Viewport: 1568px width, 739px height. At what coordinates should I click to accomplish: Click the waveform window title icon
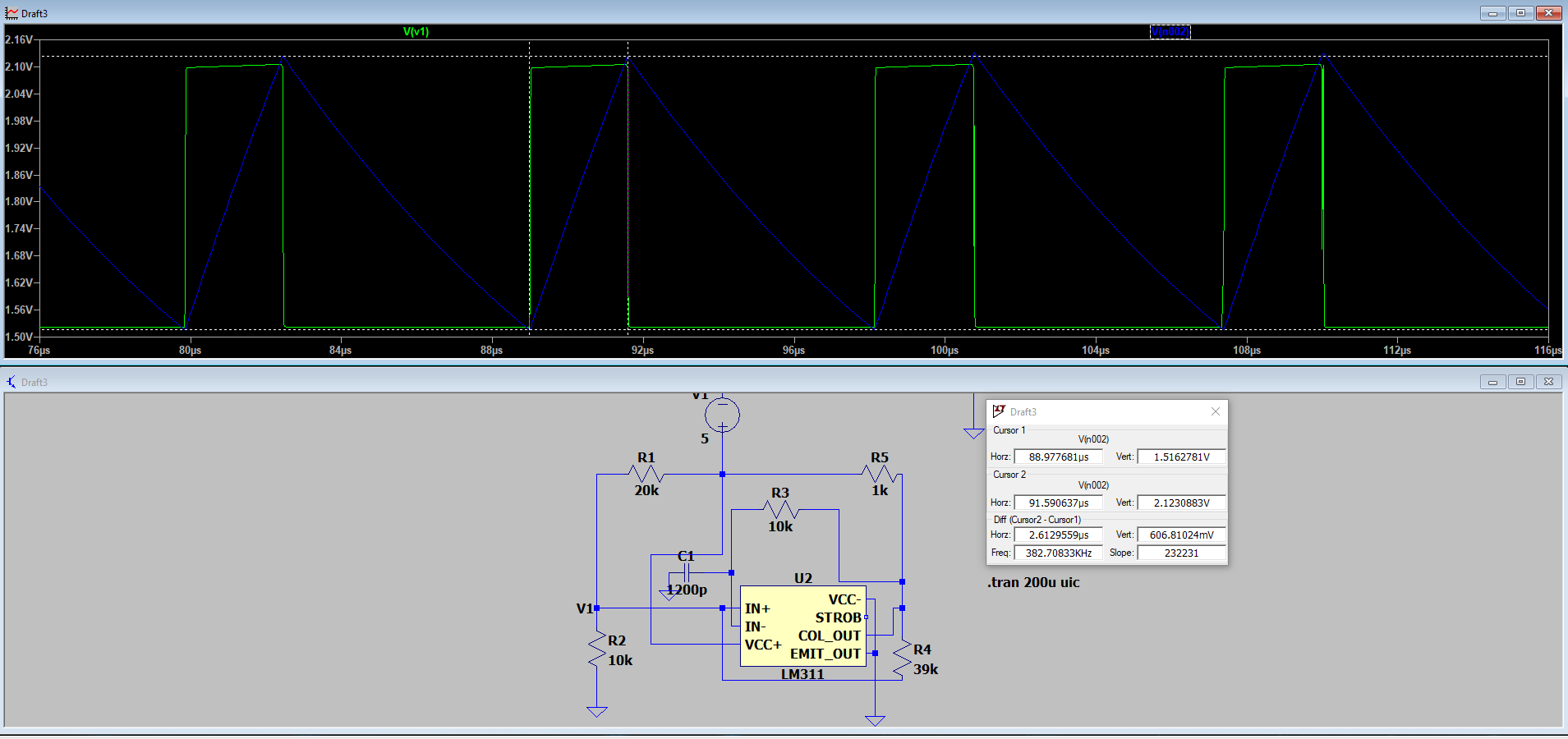coord(11,13)
